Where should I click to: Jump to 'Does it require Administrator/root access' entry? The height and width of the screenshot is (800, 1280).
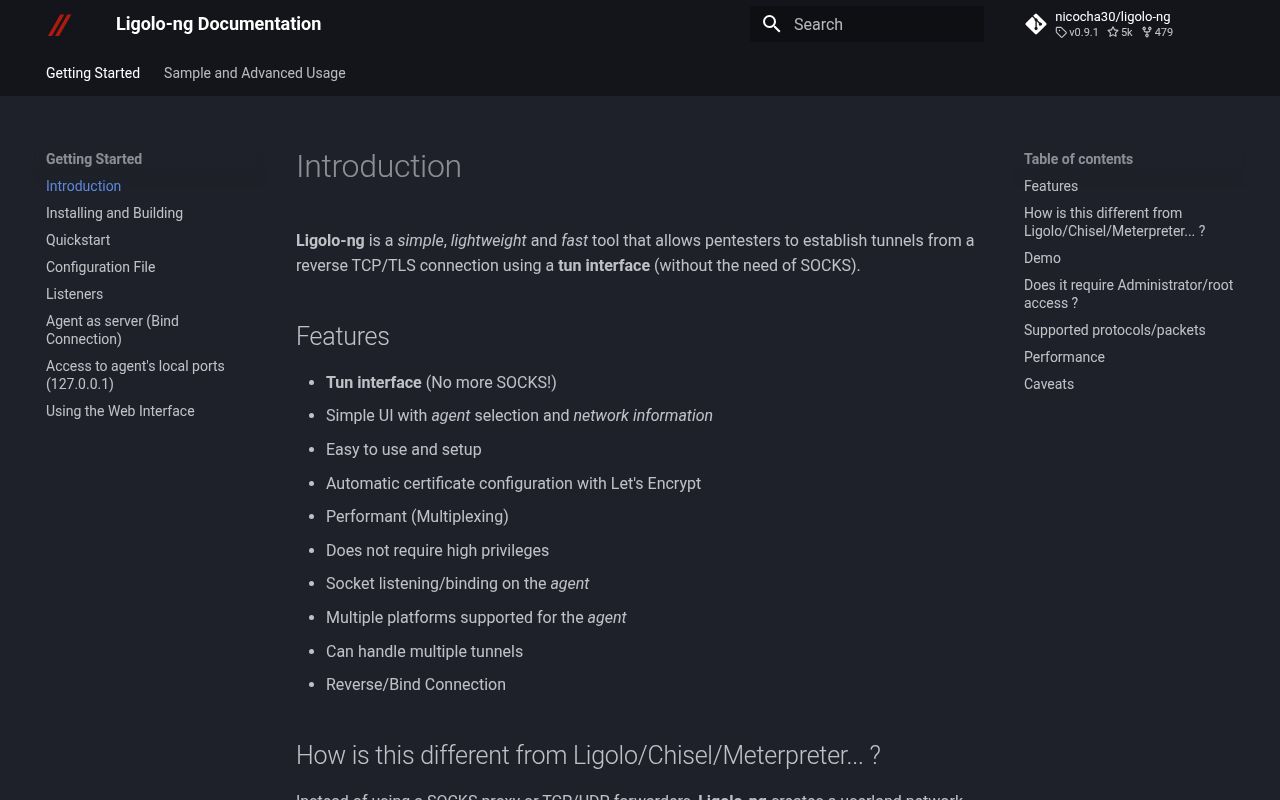1128,294
